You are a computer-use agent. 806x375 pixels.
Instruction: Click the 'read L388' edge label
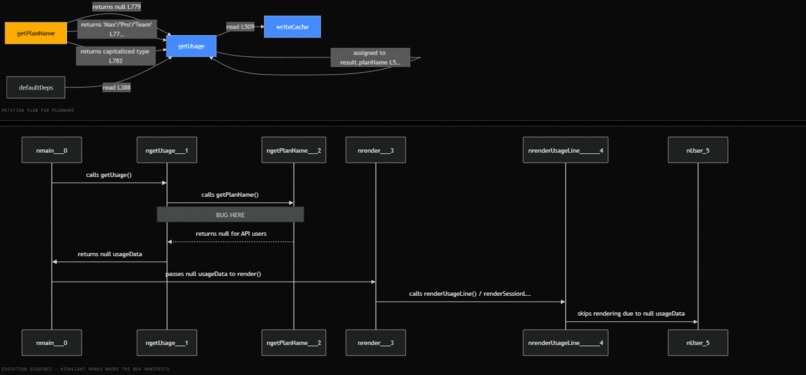tap(117, 88)
